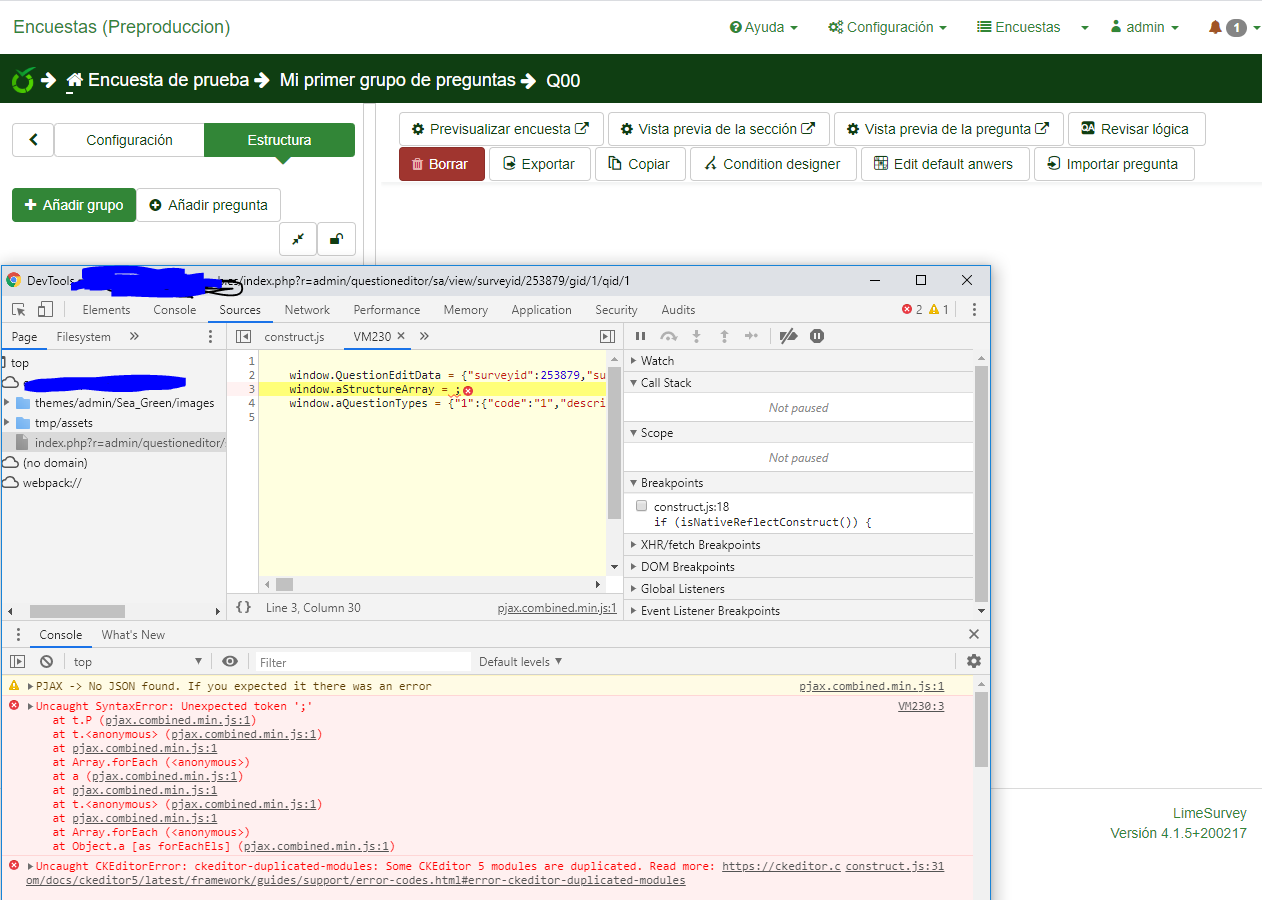1262x900 pixels.
Task: Click the inspect element picker icon
Action: point(18,310)
